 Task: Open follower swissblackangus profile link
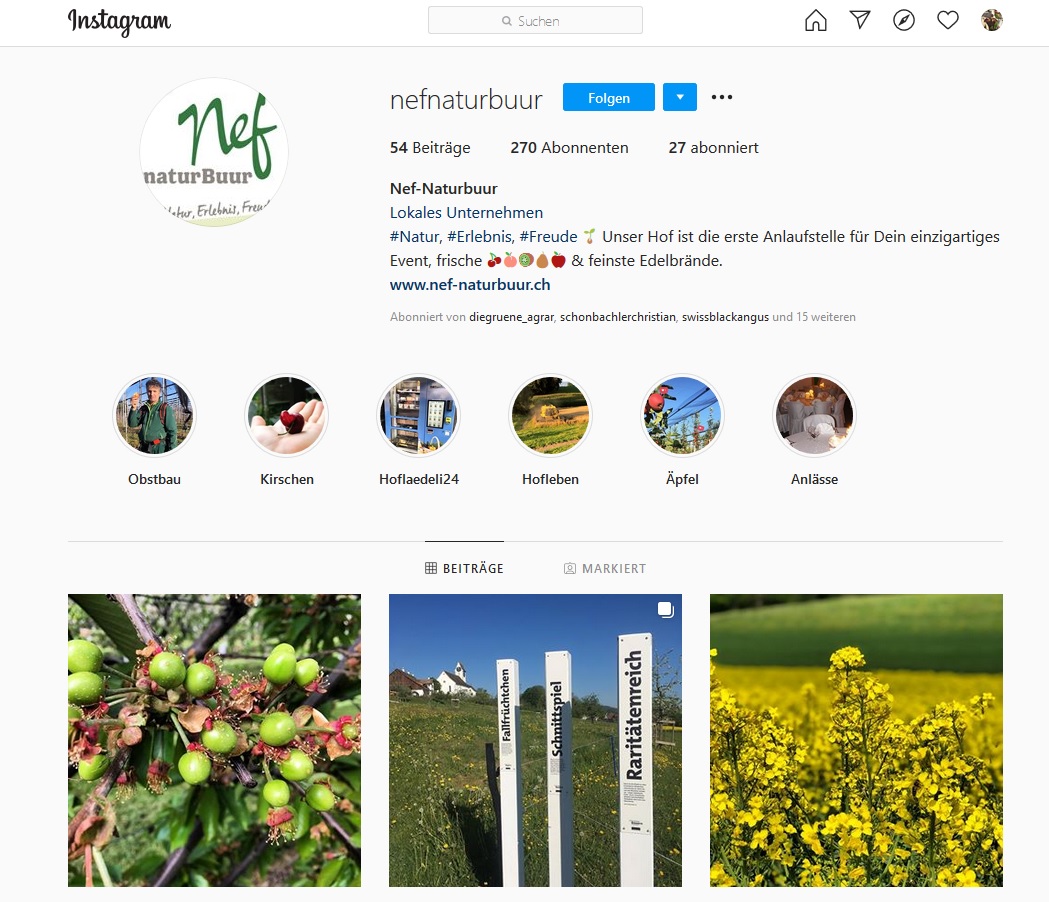[x=725, y=317]
